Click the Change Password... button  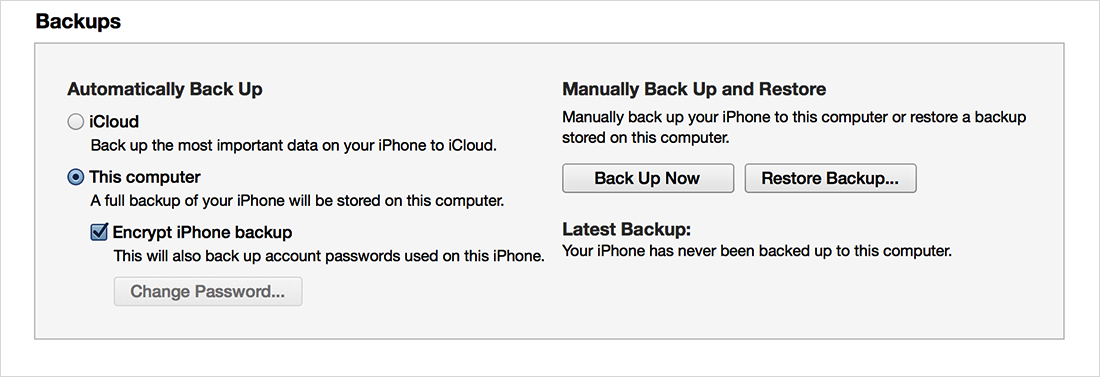[208, 291]
